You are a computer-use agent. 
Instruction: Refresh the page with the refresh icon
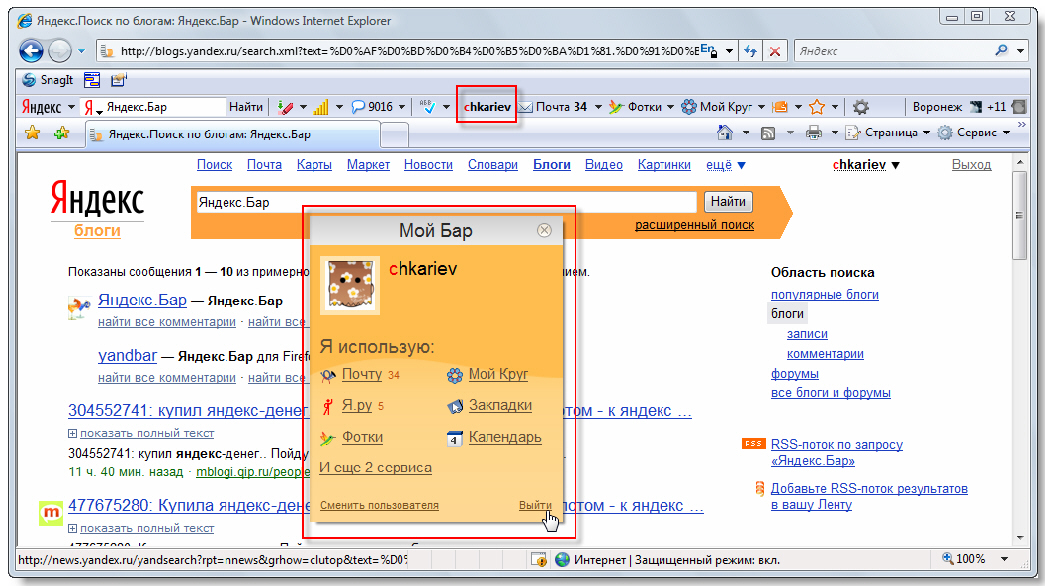(750, 51)
